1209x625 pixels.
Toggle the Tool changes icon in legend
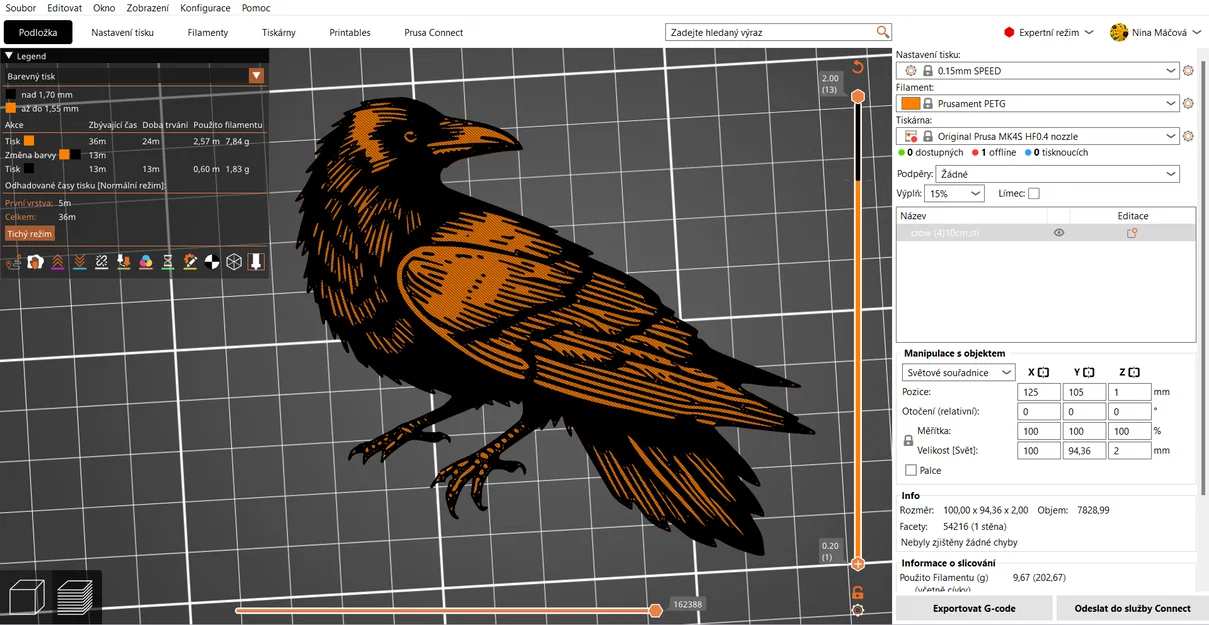[123, 262]
